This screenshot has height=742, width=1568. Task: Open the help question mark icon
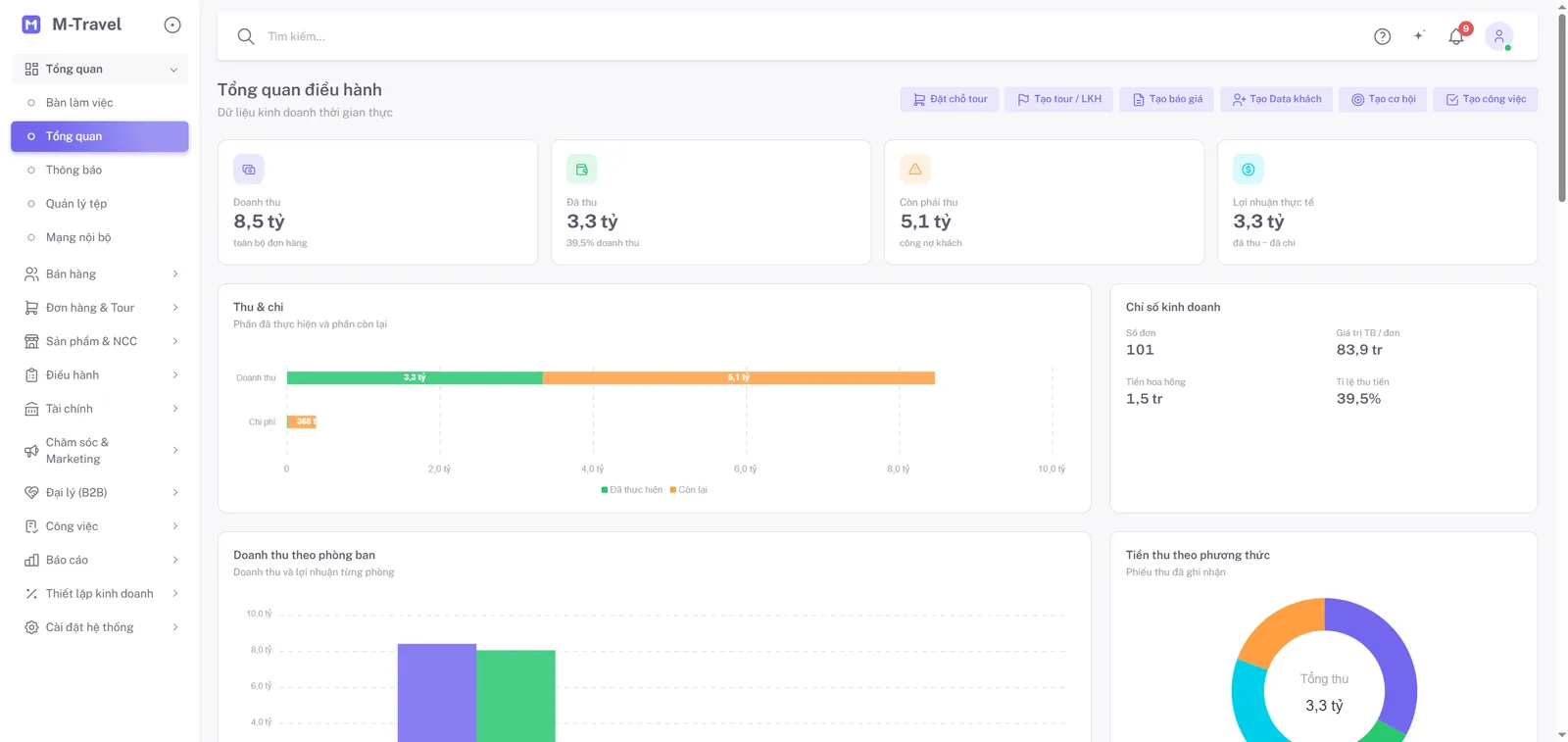[1382, 36]
